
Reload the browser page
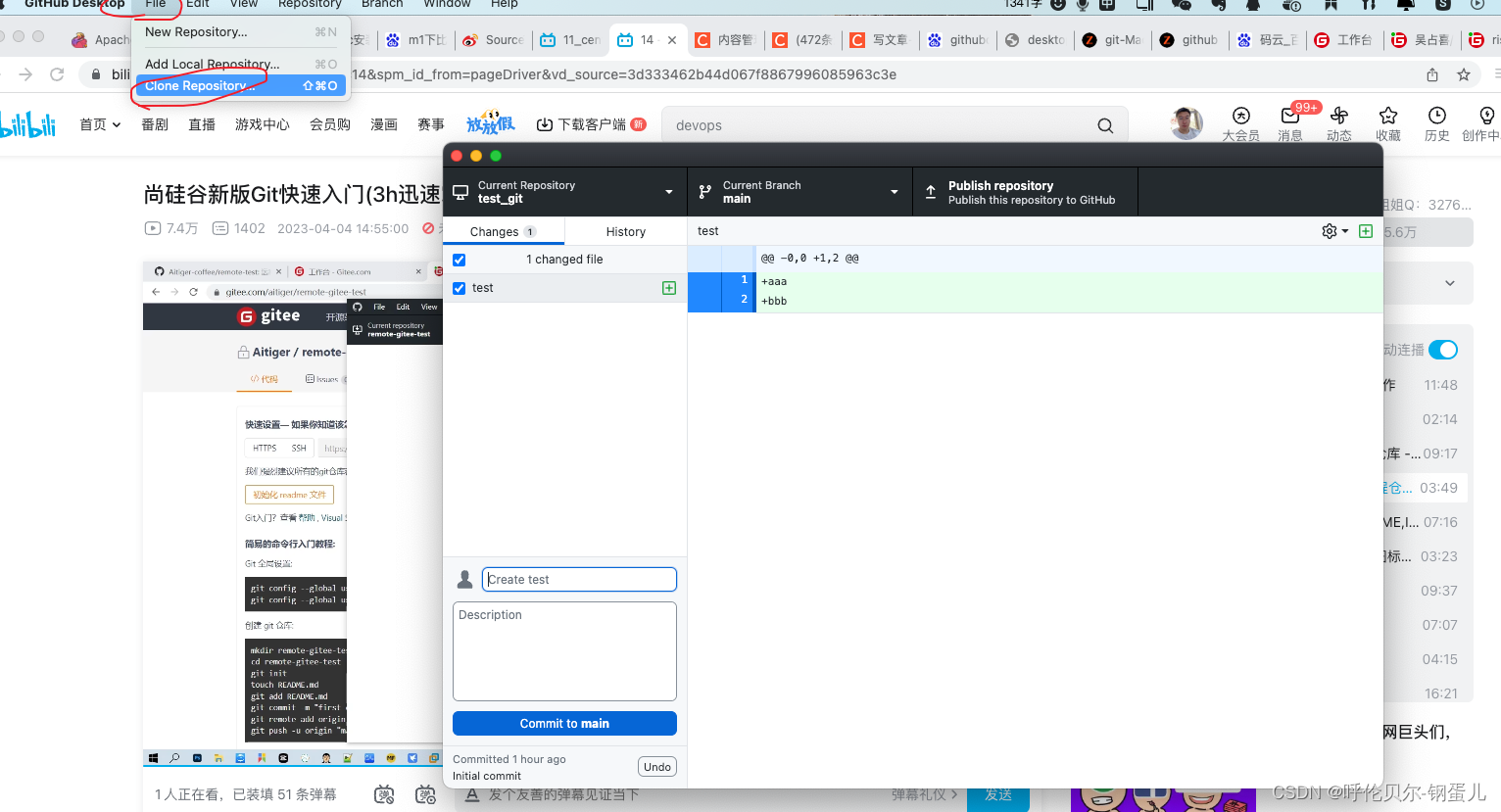click(57, 74)
